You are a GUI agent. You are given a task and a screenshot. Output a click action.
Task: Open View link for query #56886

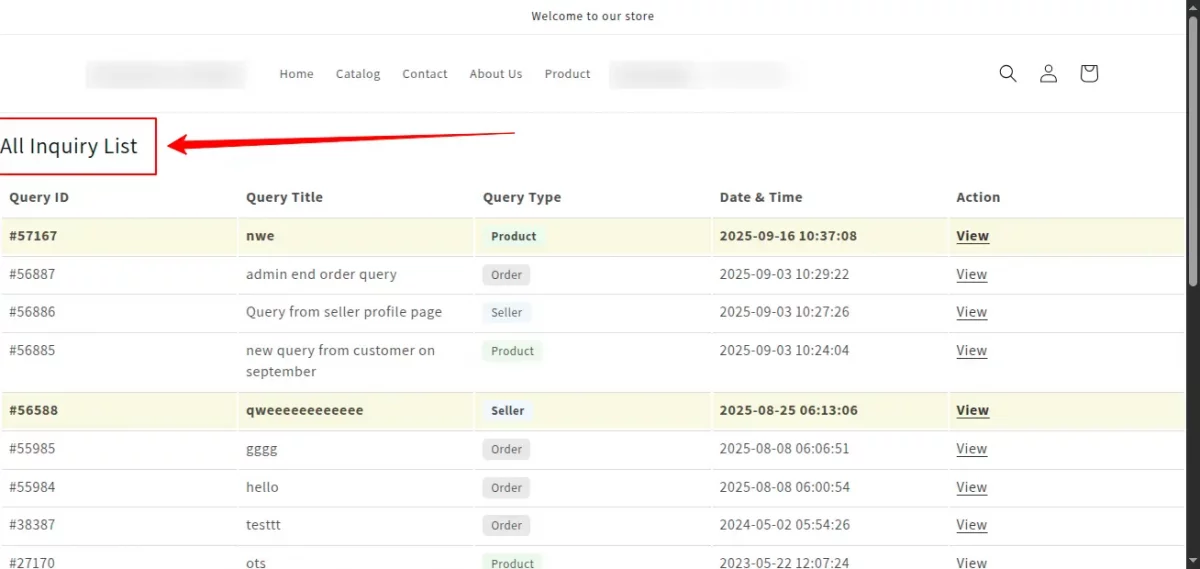971,313
